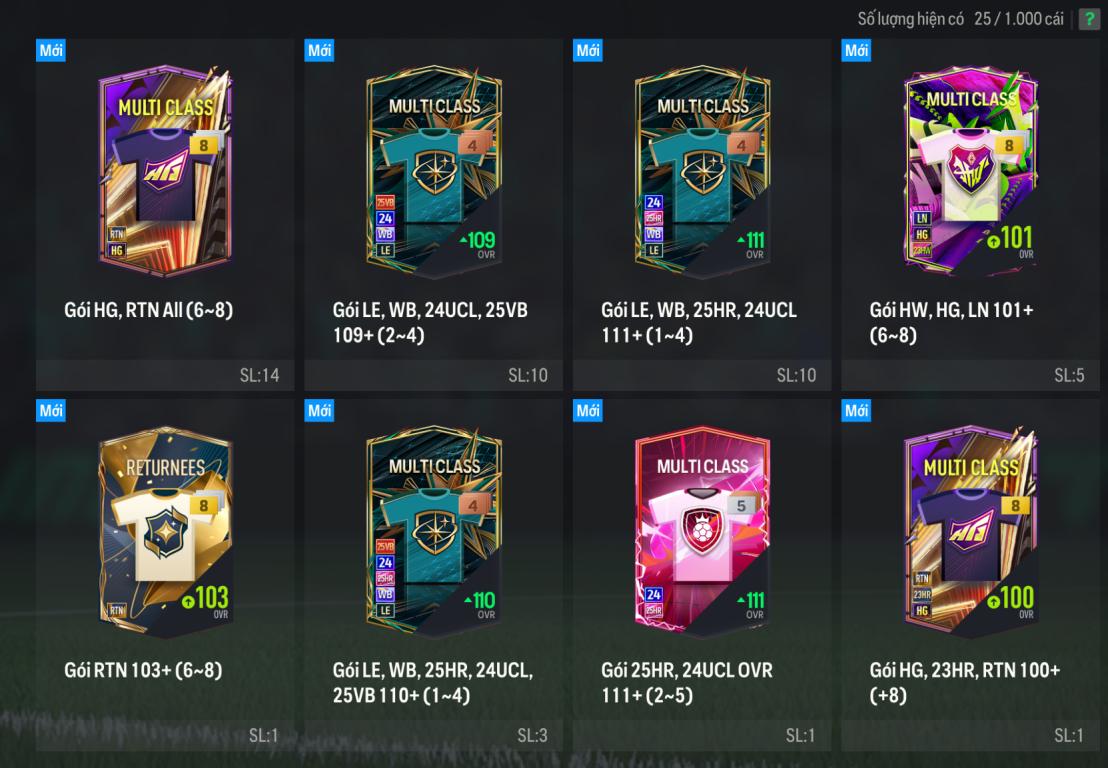Click the Số lượng hiện có 25 / 1.000 counter
This screenshot has width=1108, height=768.
[960, 19]
